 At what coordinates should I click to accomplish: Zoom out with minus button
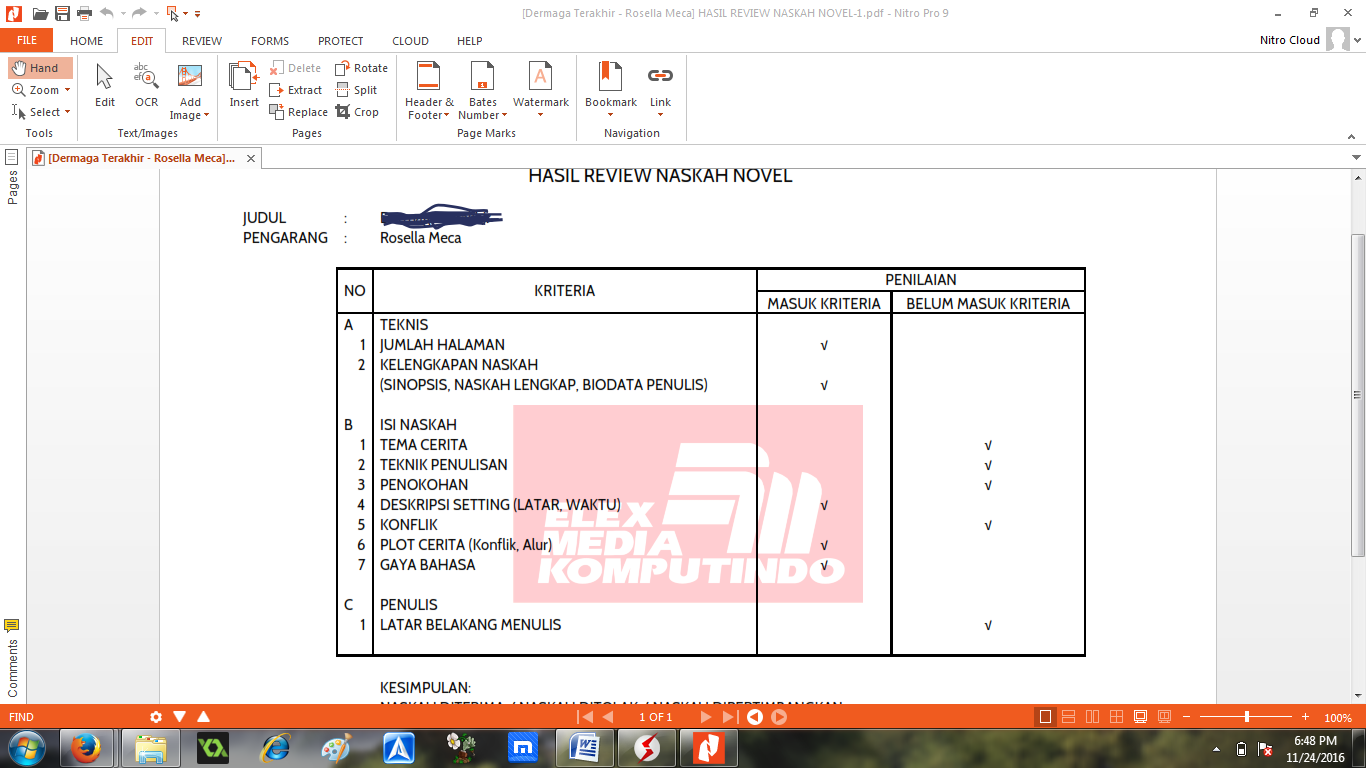[1186, 717]
